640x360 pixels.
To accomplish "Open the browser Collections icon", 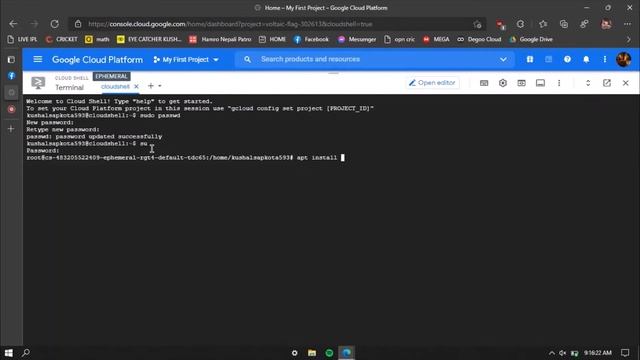I will (564, 24).
